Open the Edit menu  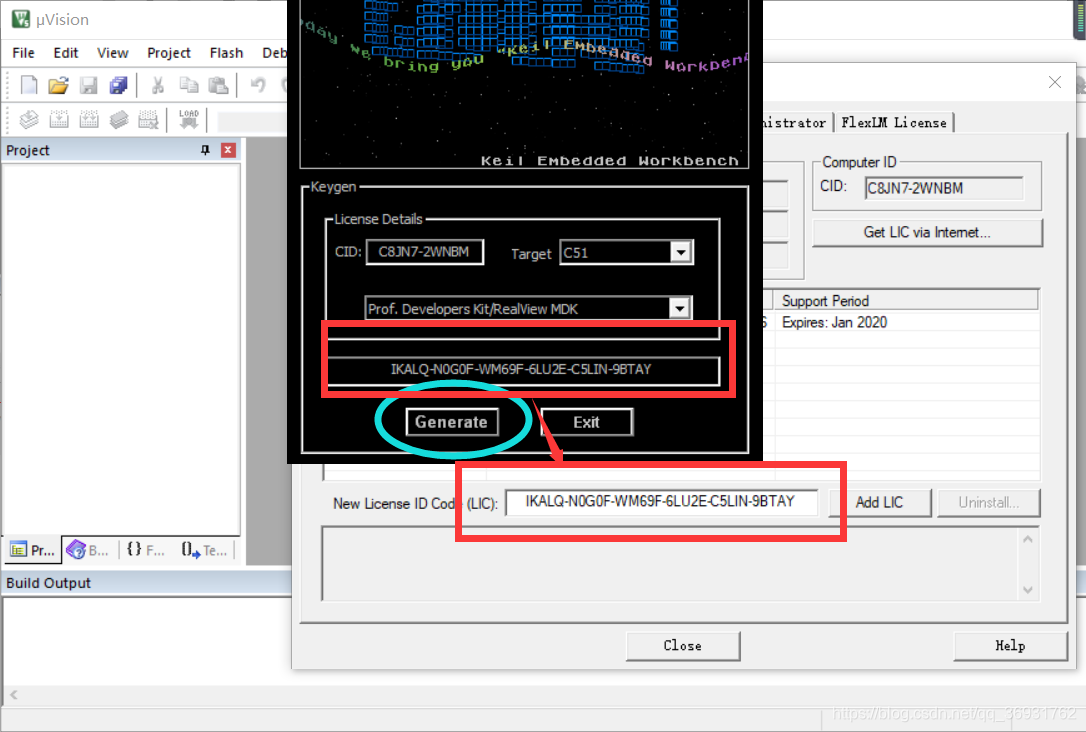tap(66, 53)
